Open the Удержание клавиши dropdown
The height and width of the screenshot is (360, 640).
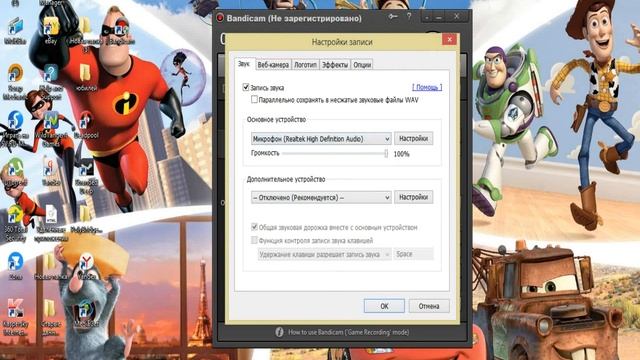tap(324, 254)
